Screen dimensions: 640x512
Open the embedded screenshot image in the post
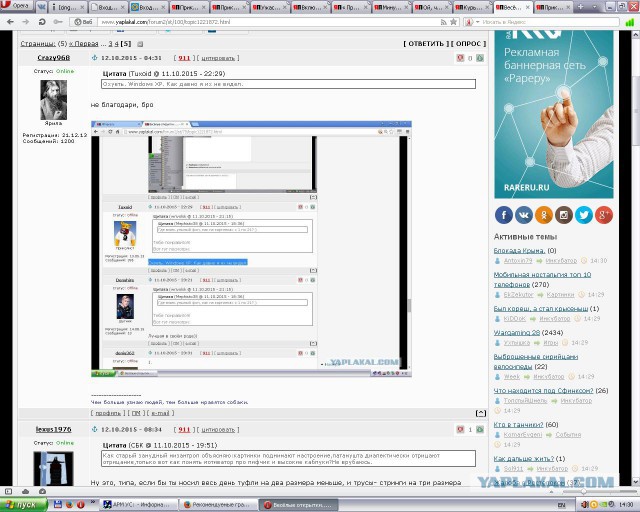tap(251, 248)
